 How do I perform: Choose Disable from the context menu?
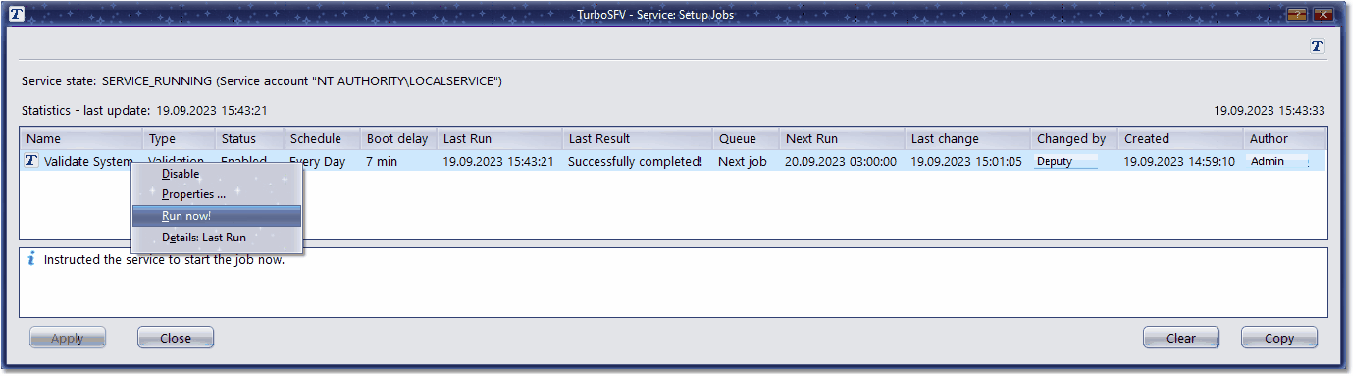217,174
